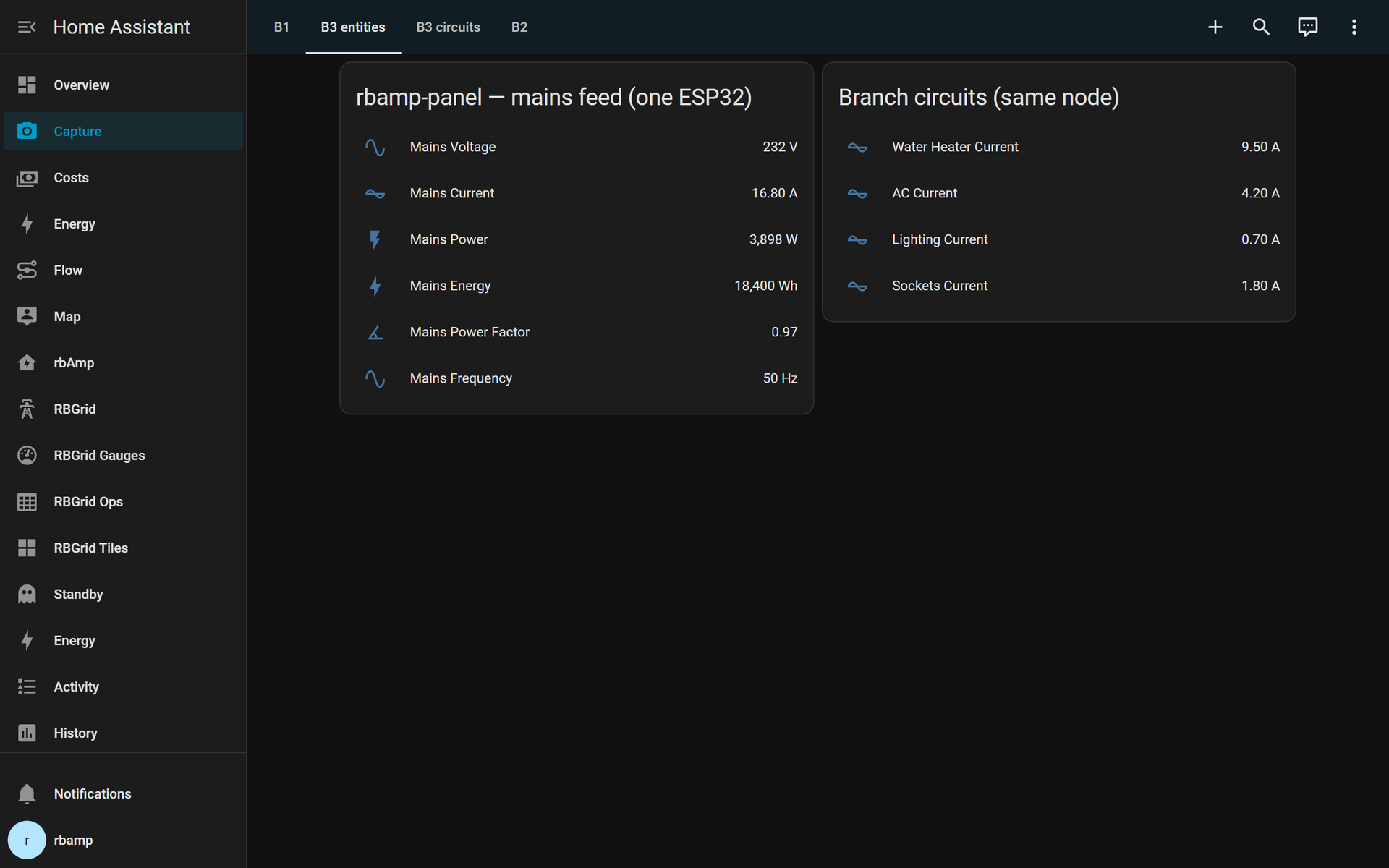This screenshot has height=868, width=1389.
Task: Click the Mains Power lightning icon
Action: 375,239
